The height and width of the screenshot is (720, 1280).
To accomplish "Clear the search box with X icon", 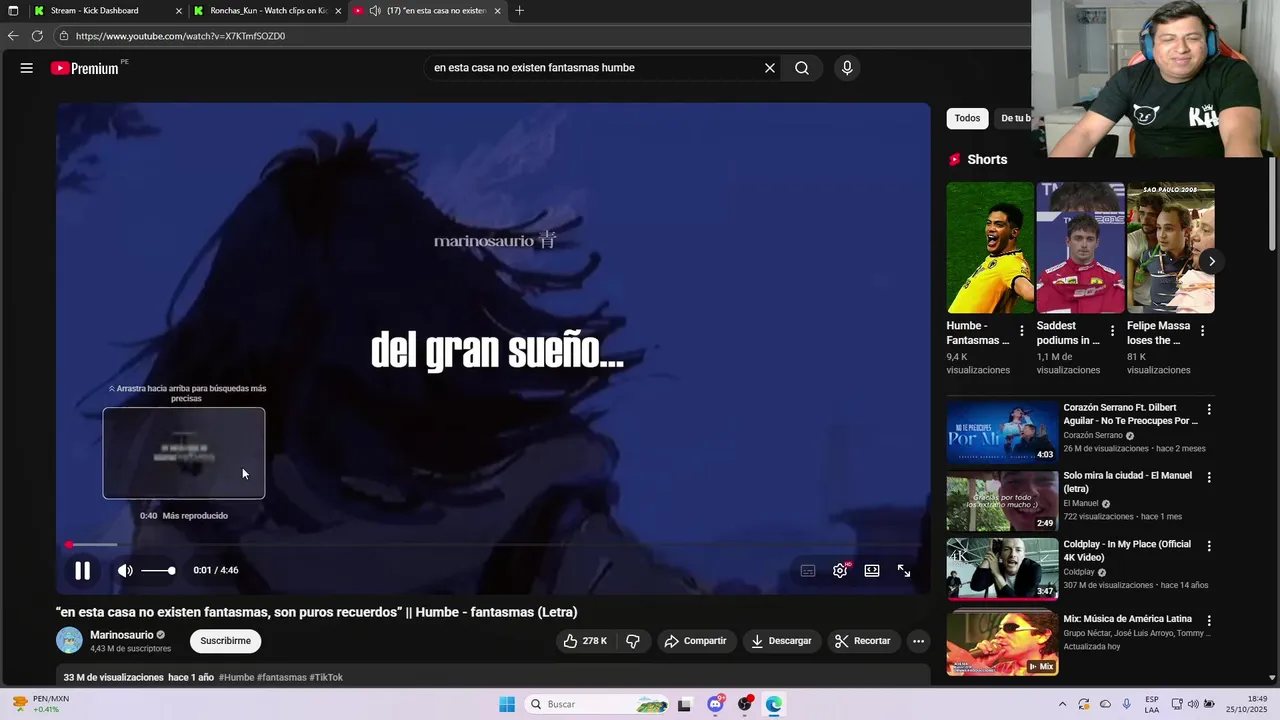I will tap(770, 68).
